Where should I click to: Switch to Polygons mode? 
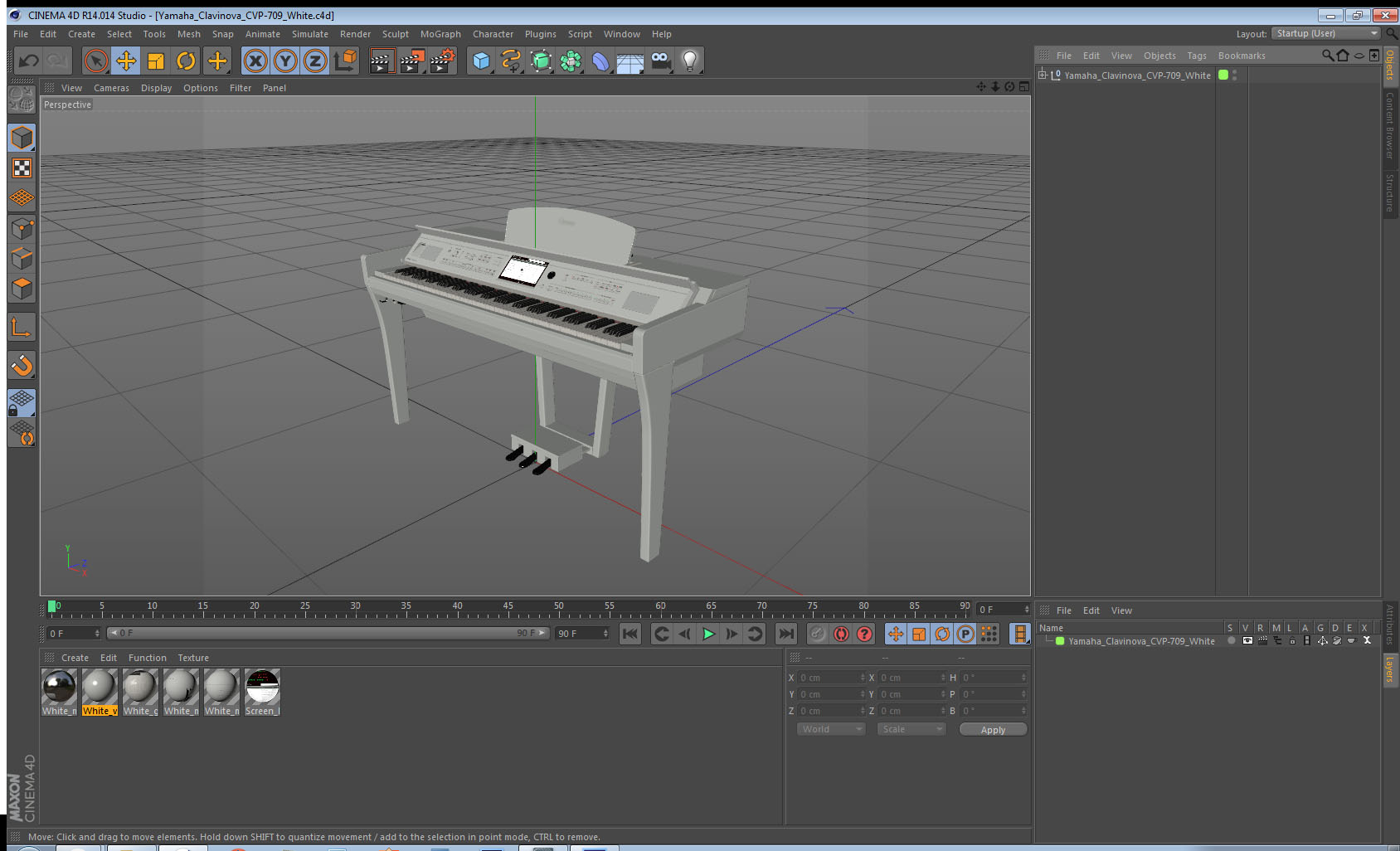[22, 289]
